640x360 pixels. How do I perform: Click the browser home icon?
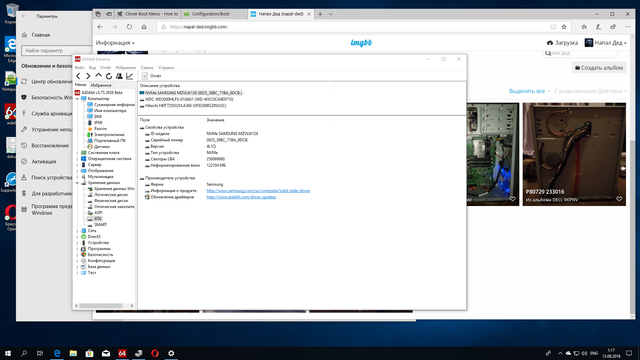click(144, 27)
